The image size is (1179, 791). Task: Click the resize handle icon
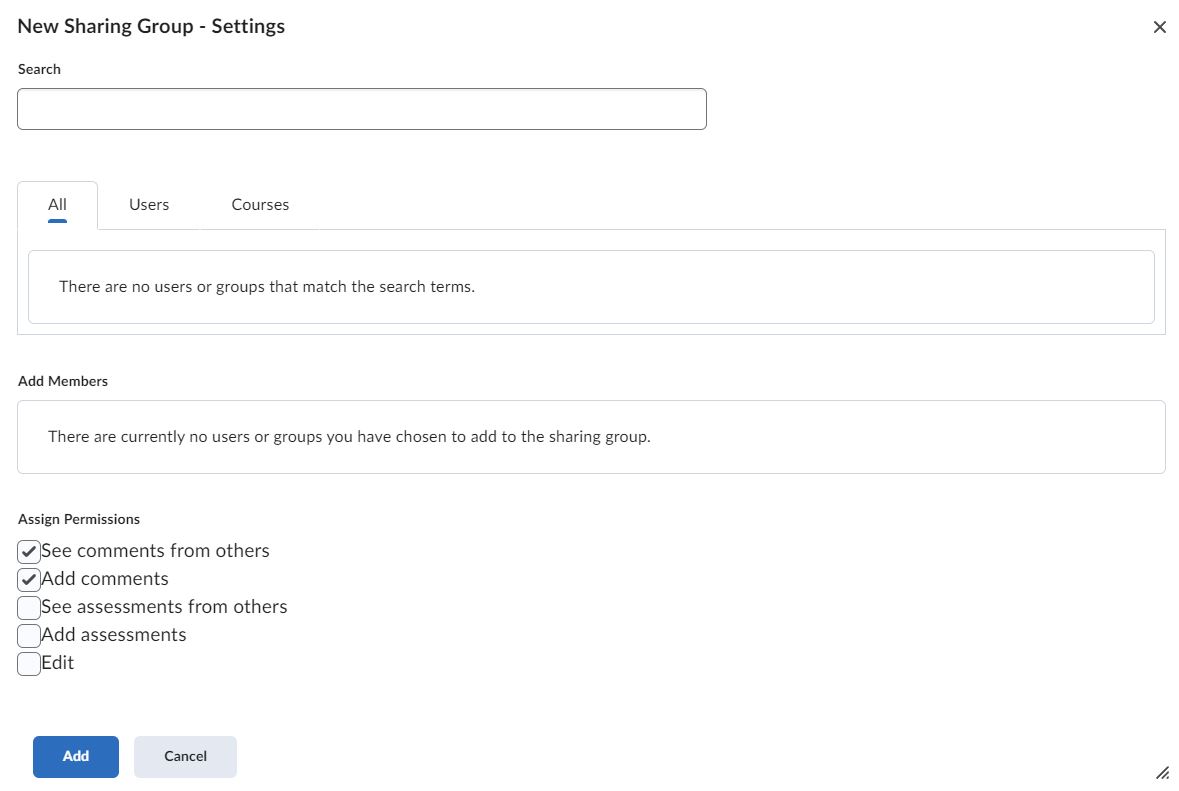[1163, 773]
